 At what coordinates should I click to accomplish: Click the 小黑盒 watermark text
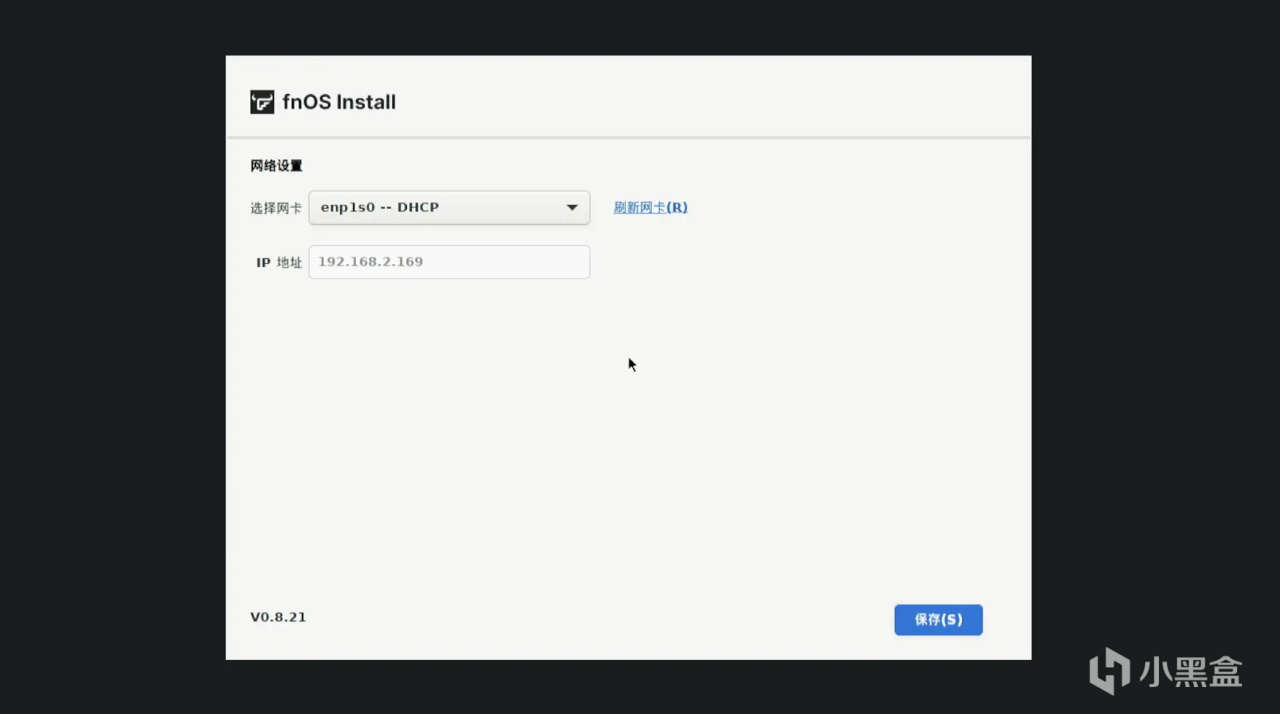(1190, 671)
